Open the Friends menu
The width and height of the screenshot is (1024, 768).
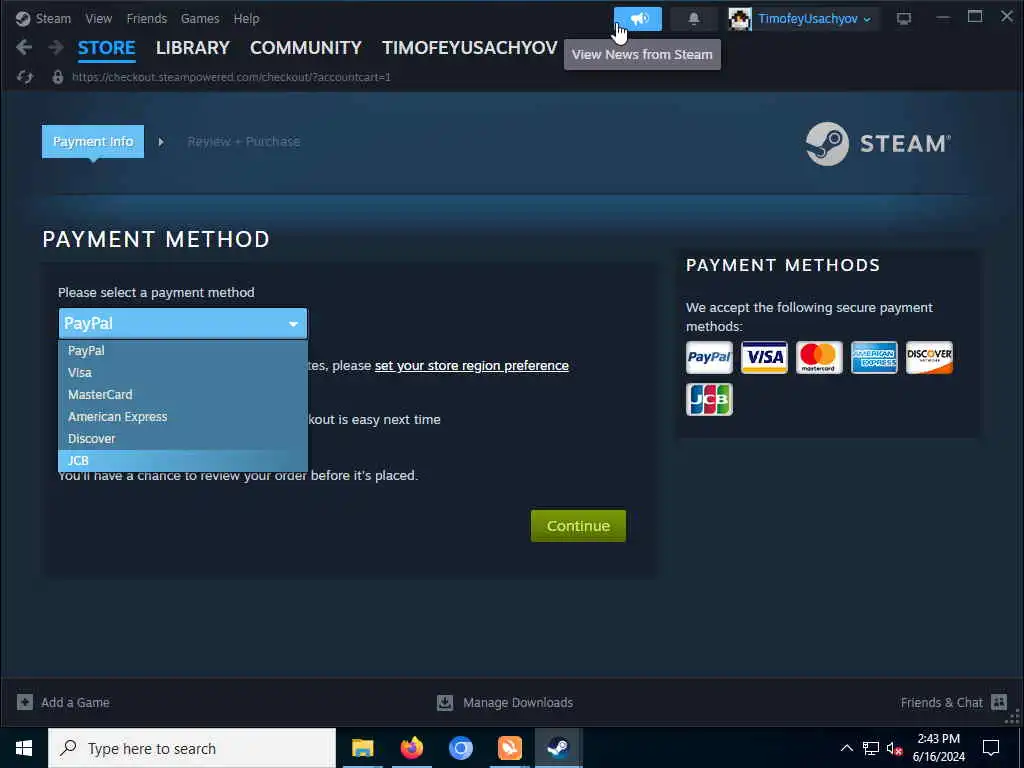click(146, 18)
